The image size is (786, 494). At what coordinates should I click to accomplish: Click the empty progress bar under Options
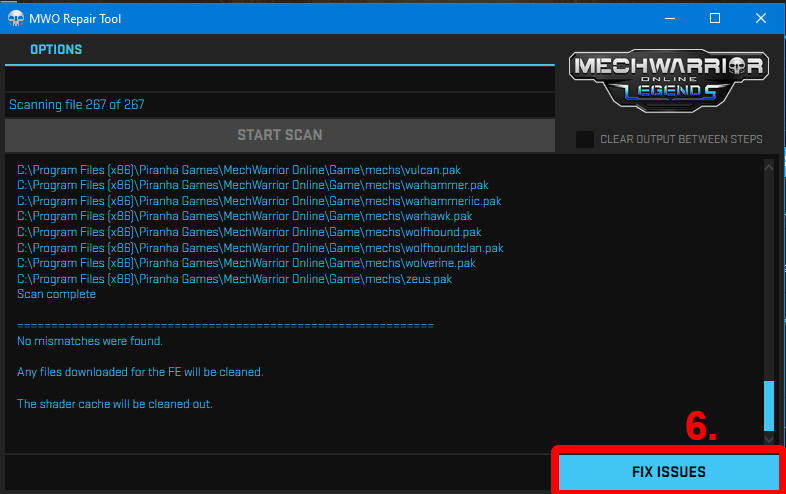pos(279,78)
